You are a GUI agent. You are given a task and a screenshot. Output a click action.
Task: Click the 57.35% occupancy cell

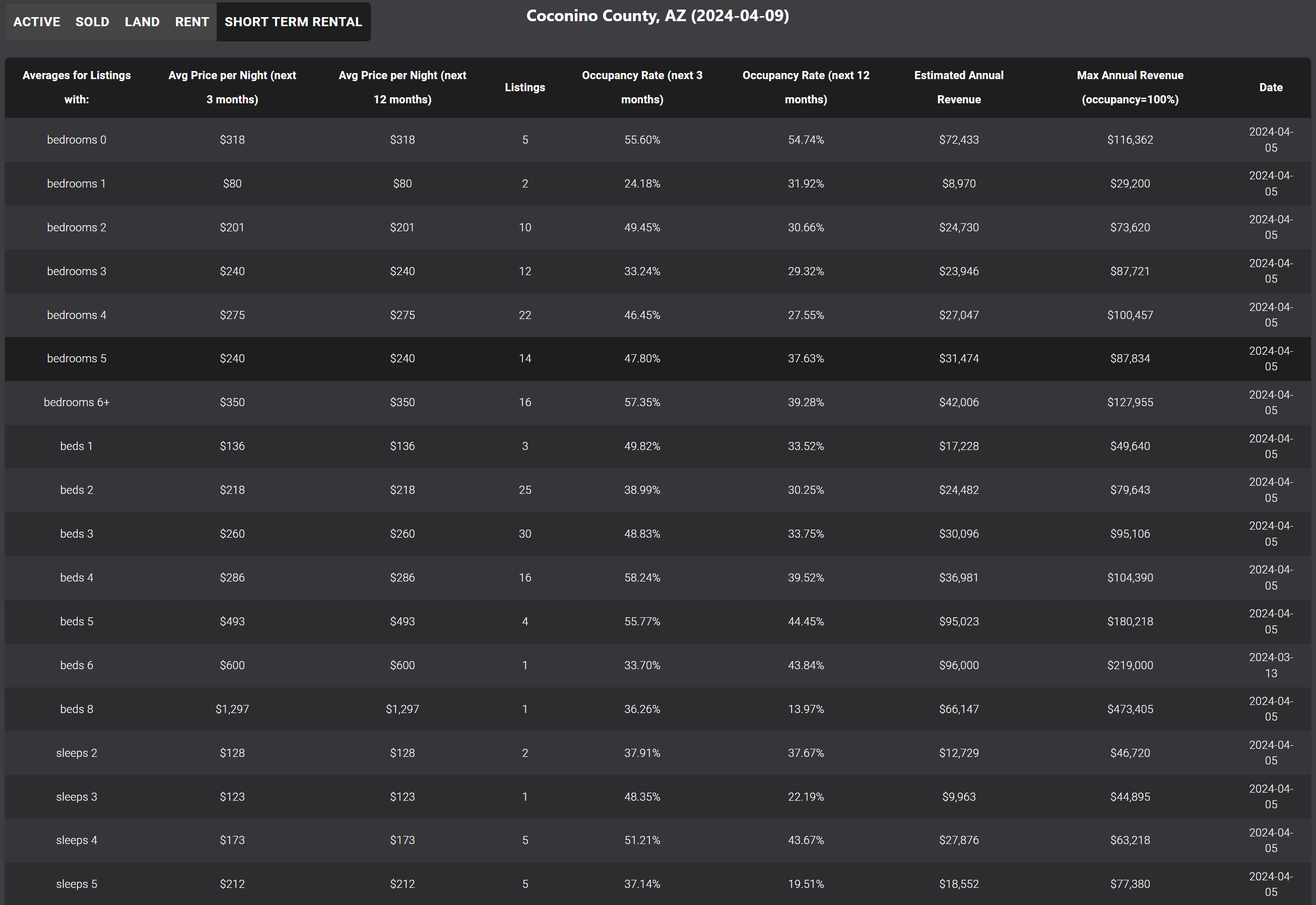[x=642, y=402]
